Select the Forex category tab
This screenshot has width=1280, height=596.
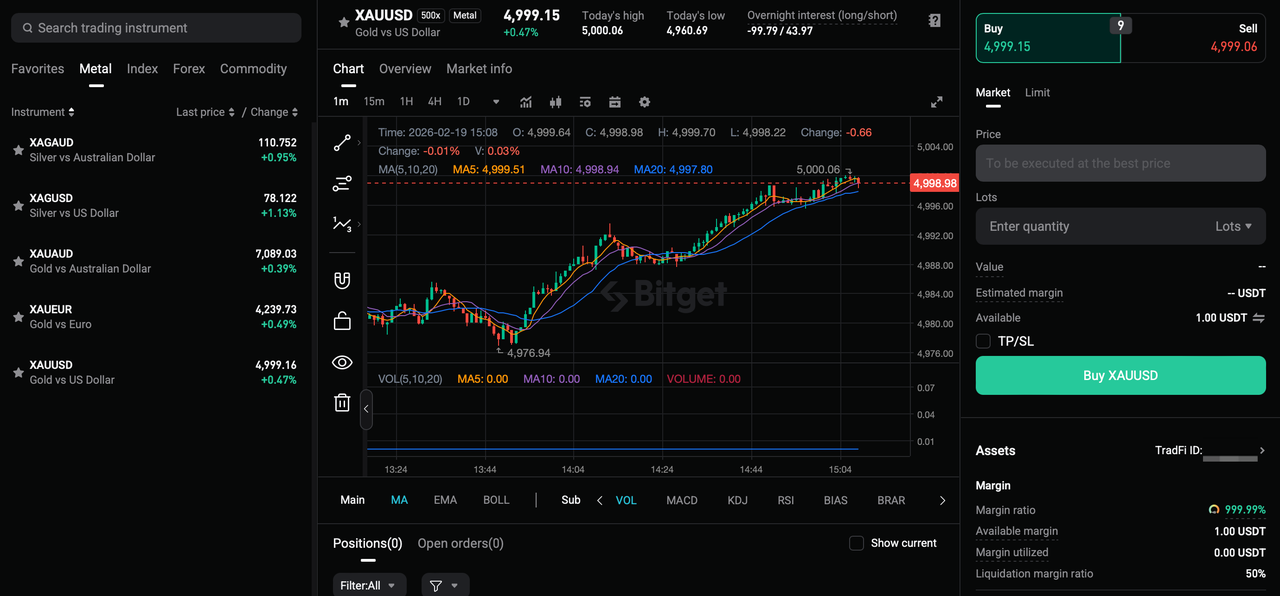coord(188,68)
